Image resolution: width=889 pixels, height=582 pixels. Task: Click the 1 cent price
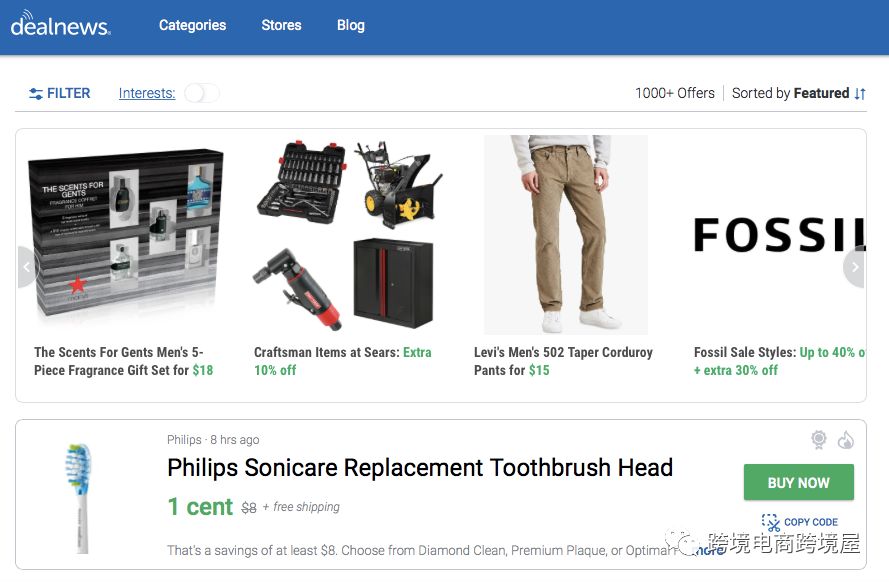(x=200, y=507)
